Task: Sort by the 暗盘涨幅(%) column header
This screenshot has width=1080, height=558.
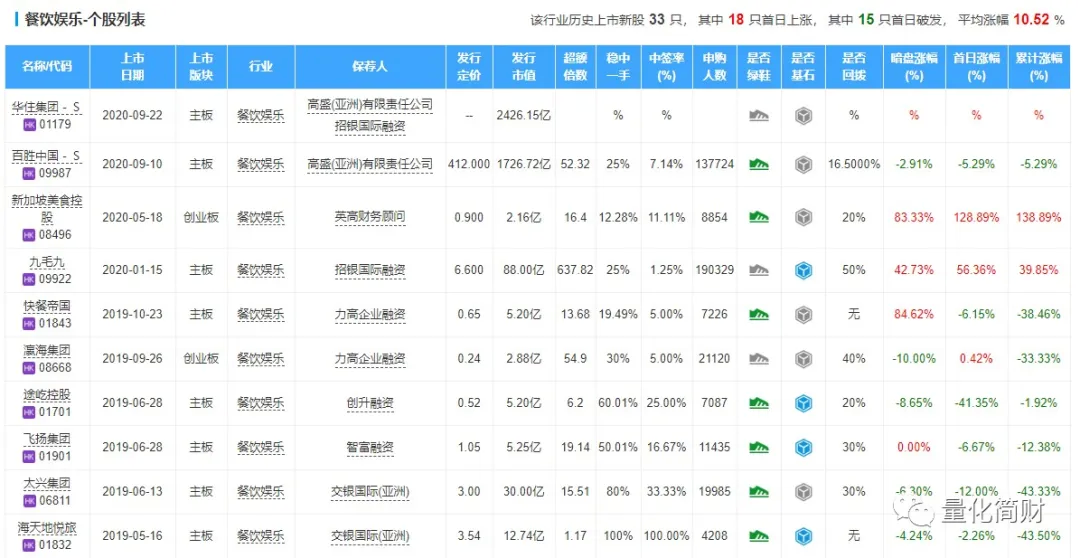Action: click(914, 67)
